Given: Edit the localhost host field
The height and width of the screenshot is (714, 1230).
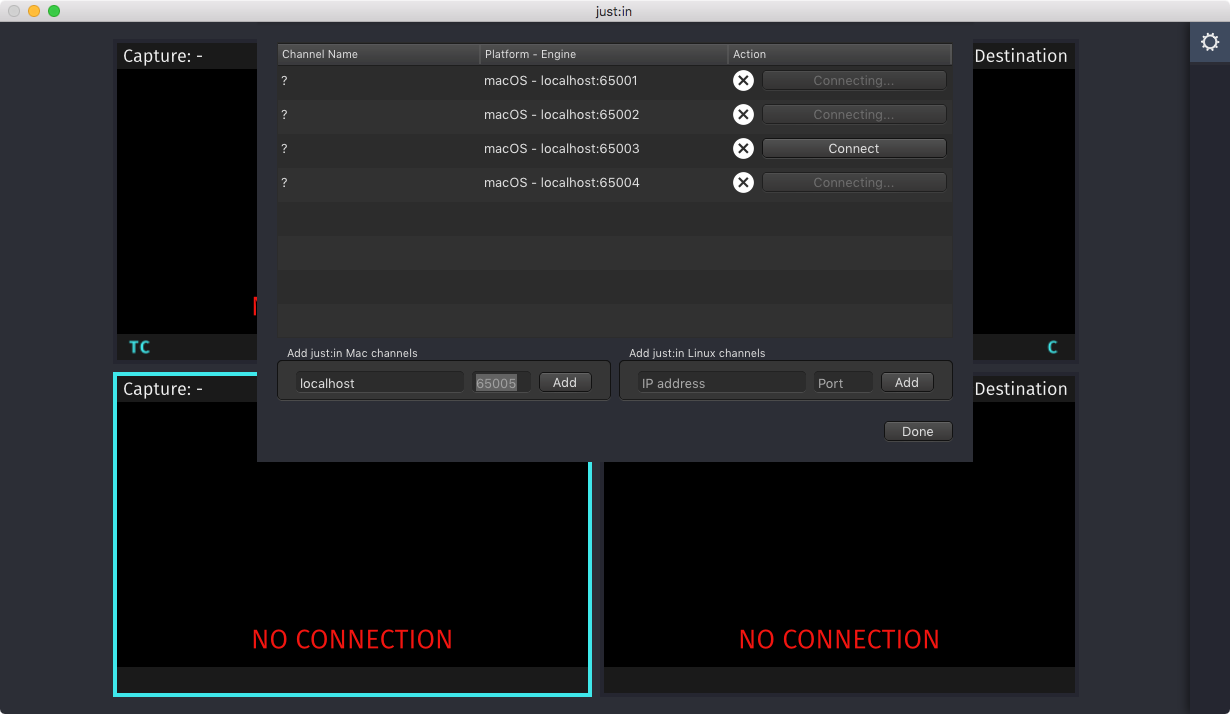Looking at the screenshot, I should [x=380, y=383].
